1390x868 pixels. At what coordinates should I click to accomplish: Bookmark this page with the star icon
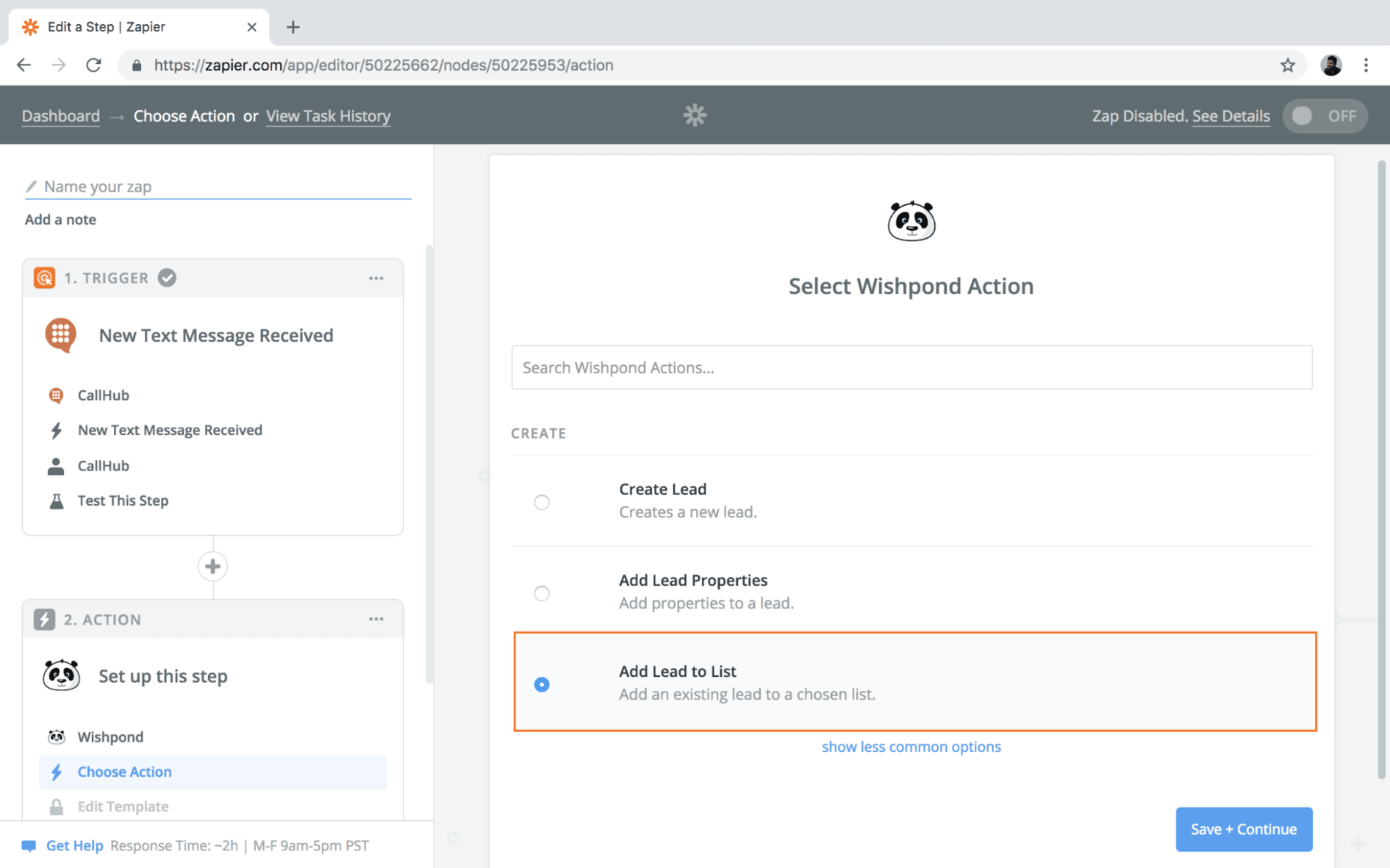1287,65
